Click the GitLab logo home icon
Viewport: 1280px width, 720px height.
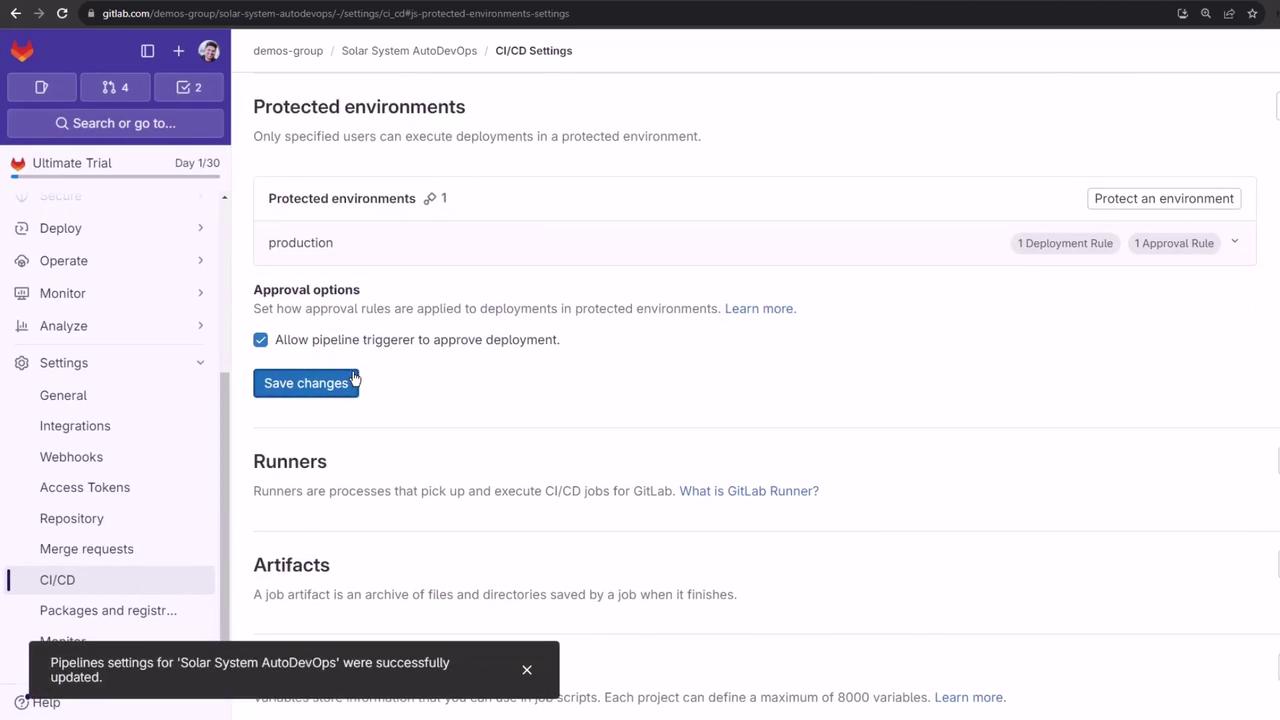coord(22,50)
